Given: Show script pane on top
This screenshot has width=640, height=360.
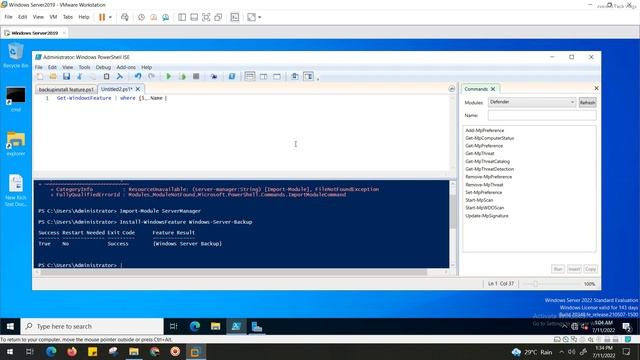Looking at the screenshot, I should point(250,76).
